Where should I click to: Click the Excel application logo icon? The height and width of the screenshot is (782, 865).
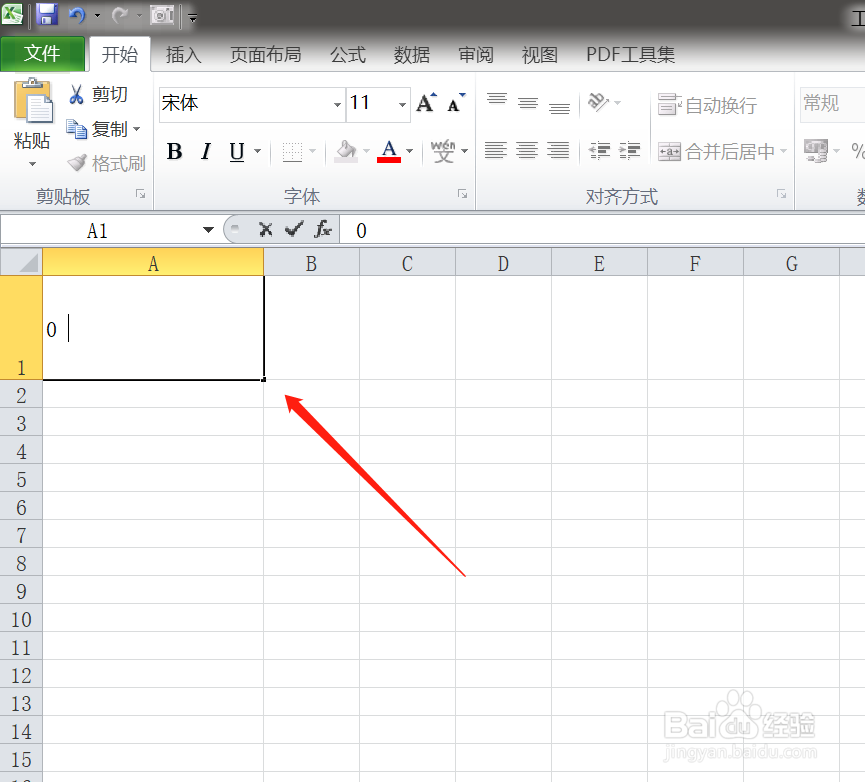(x=12, y=14)
